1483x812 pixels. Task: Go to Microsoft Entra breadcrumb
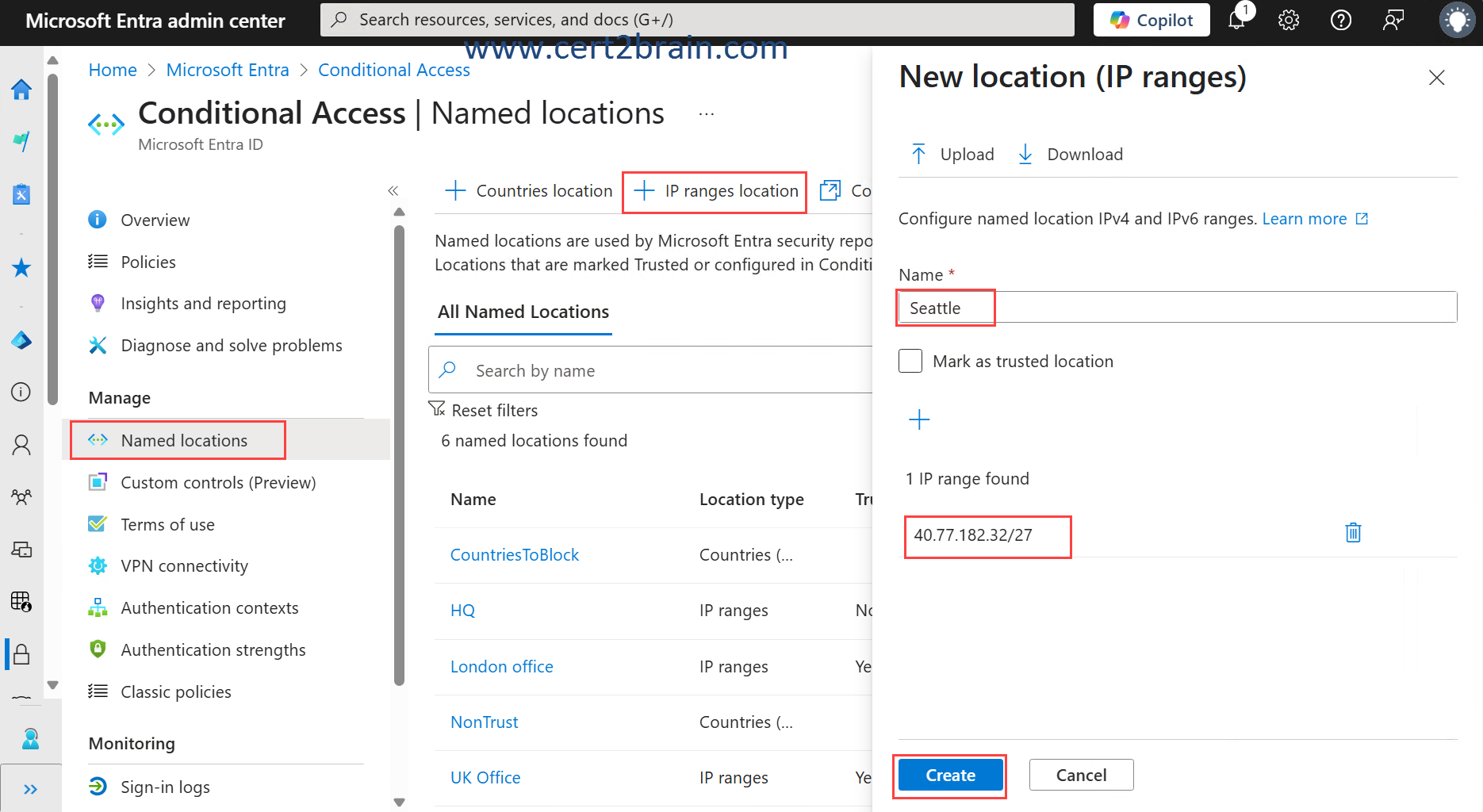(228, 70)
